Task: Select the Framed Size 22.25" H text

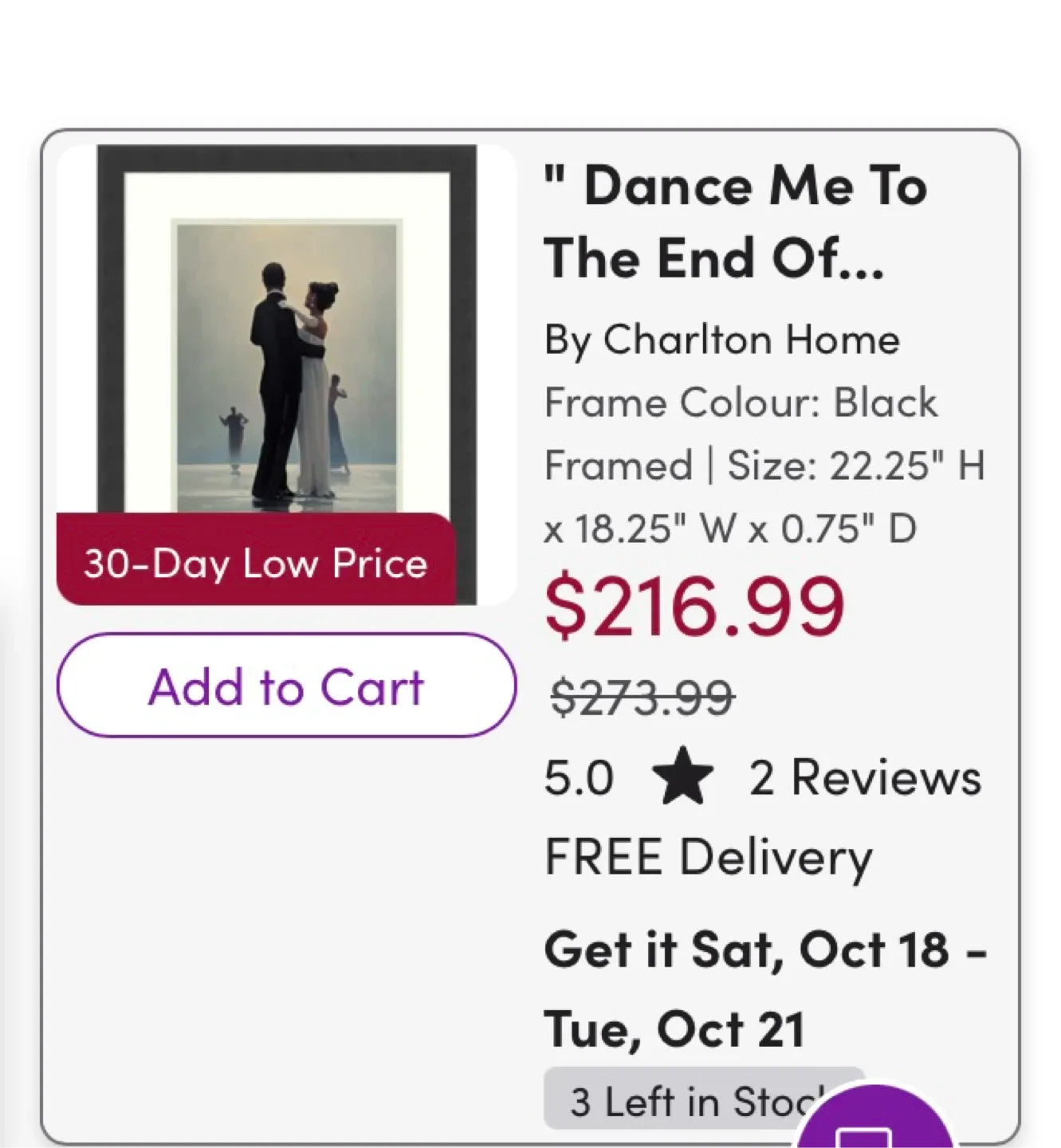Action: tap(764, 466)
